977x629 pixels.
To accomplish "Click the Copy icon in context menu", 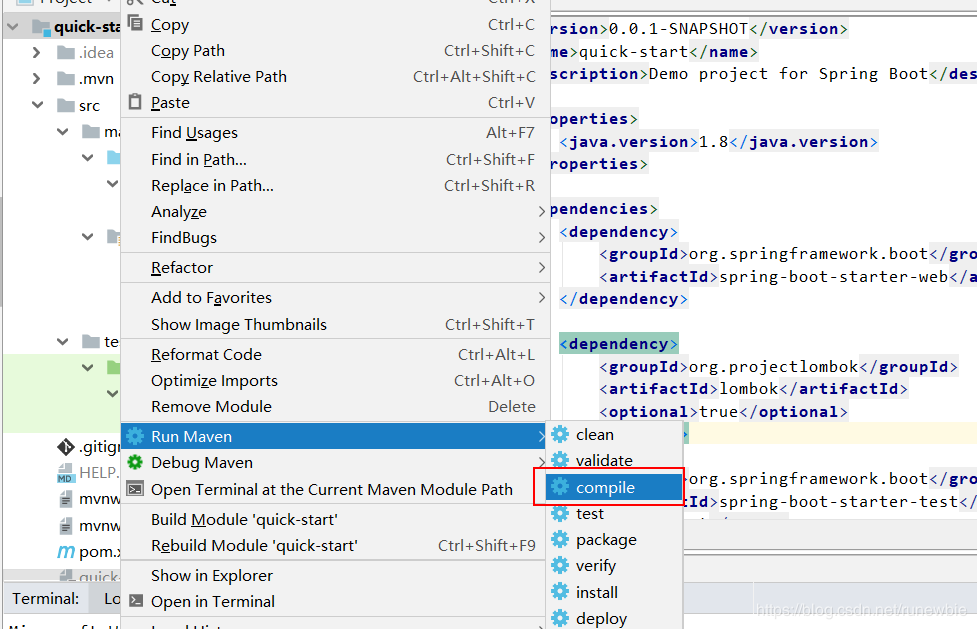I will pos(135,24).
